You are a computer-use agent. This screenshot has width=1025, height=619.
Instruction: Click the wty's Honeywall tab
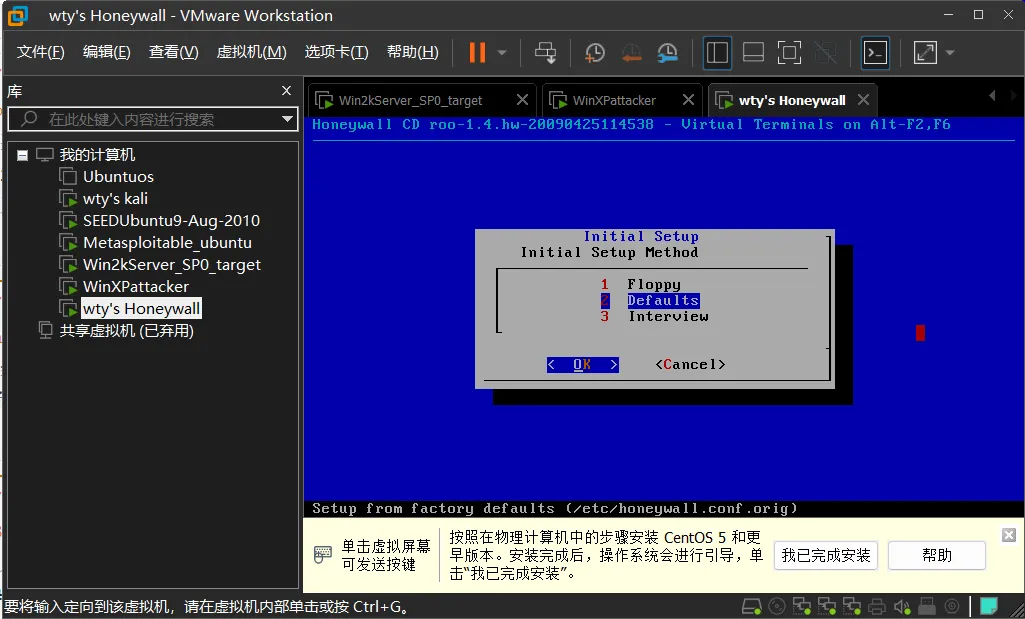792,101
